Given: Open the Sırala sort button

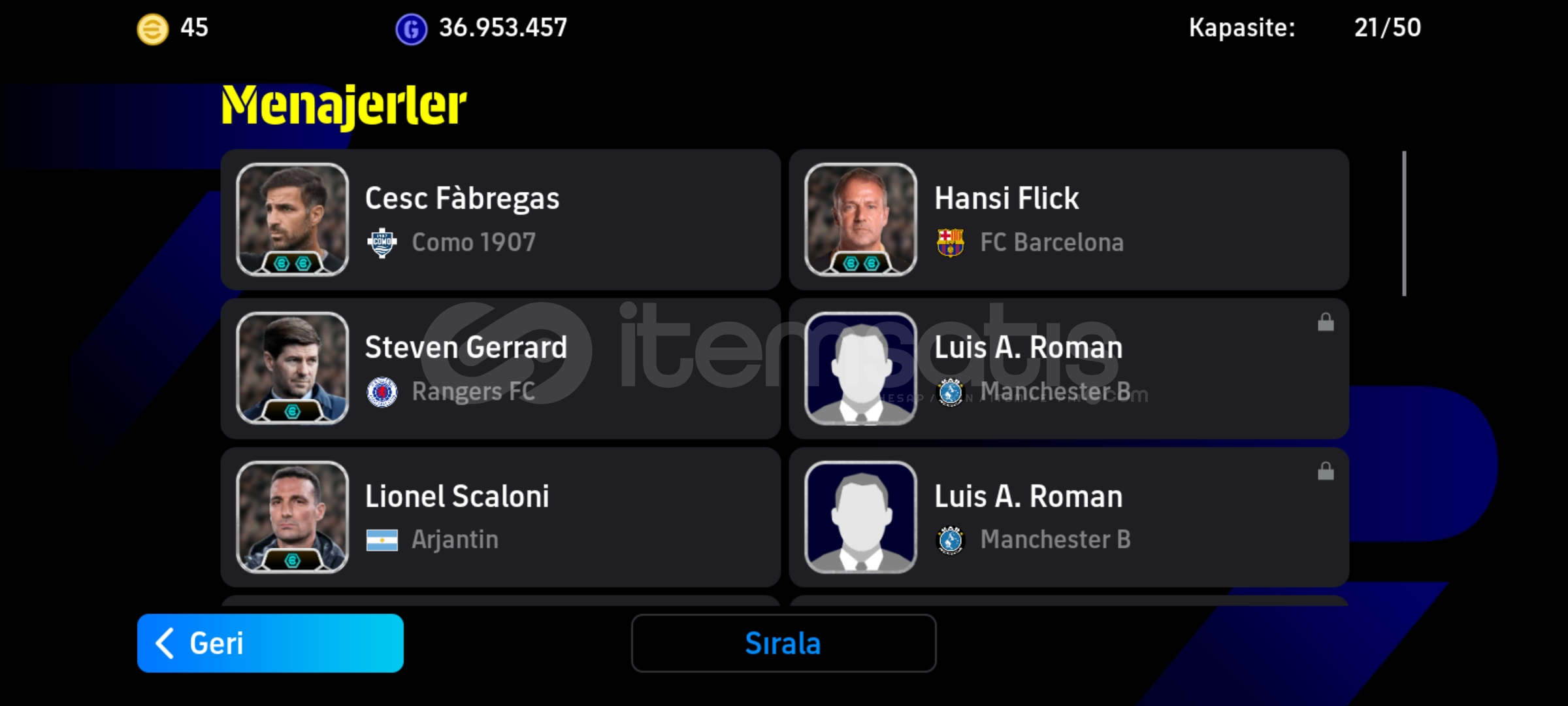Looking at the screenshot, I should tap(783, 643).
